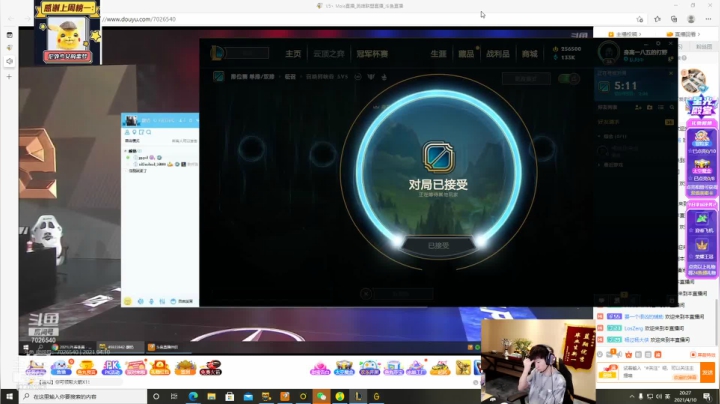Click the browser address bar URL
The height and width of the screenshot is (404, 720).
tap(140, 19)
